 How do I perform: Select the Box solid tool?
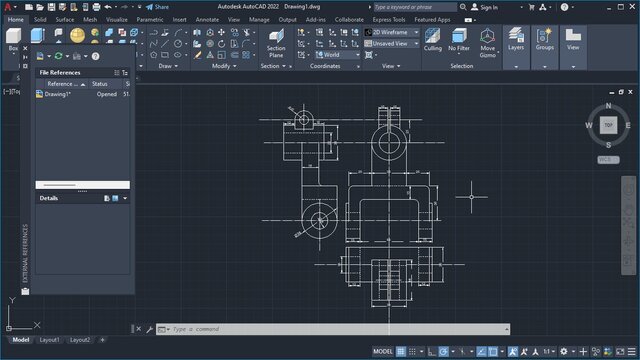click(x=13, y=39)
